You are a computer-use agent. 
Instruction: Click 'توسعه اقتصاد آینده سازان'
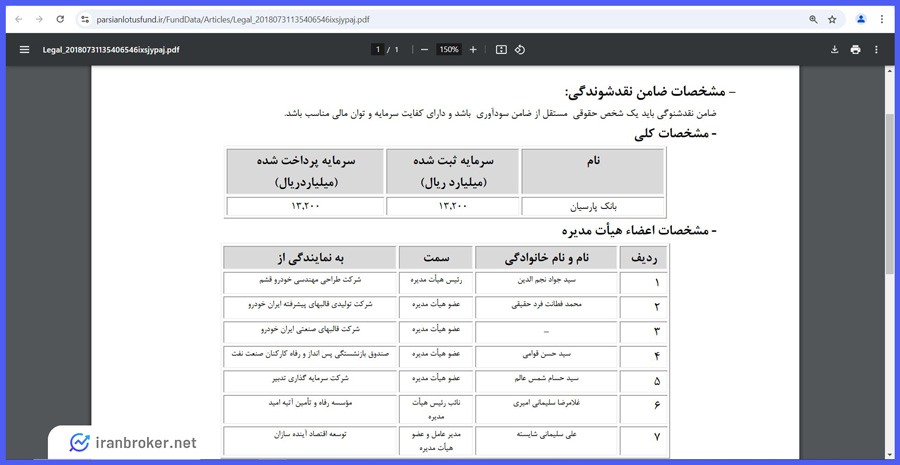(310, 435)
